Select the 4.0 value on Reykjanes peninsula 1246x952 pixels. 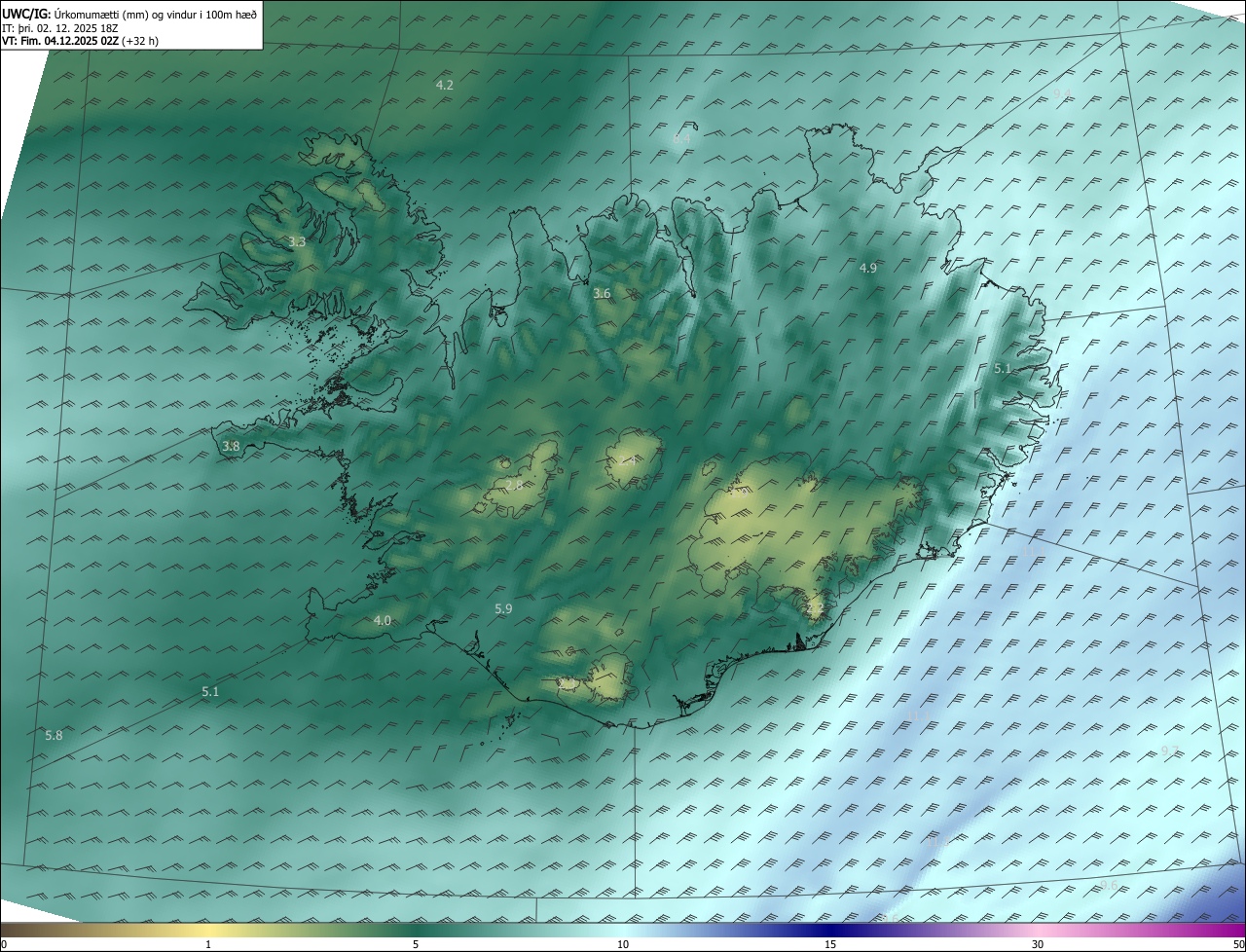click(x=383, y=620)
